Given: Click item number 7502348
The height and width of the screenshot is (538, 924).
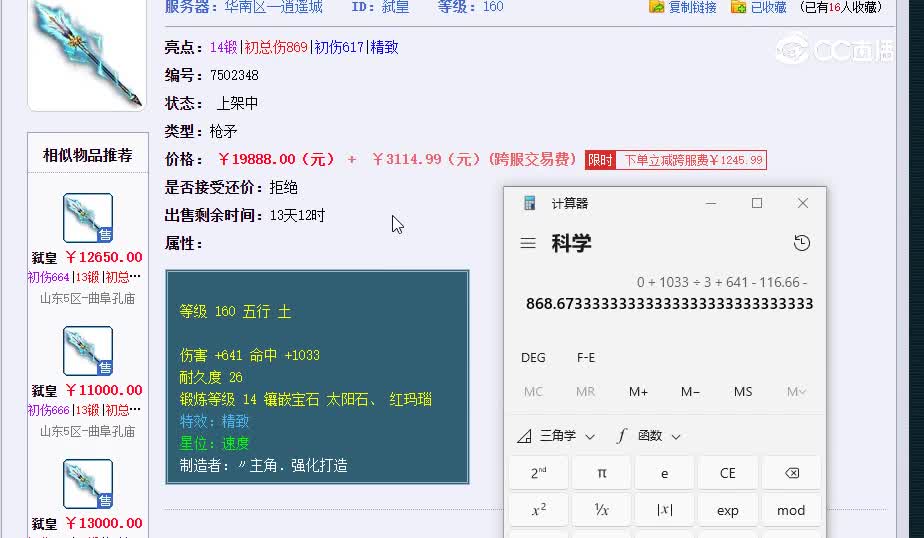Looking at the screenshot, I should (x=234, y=75).
